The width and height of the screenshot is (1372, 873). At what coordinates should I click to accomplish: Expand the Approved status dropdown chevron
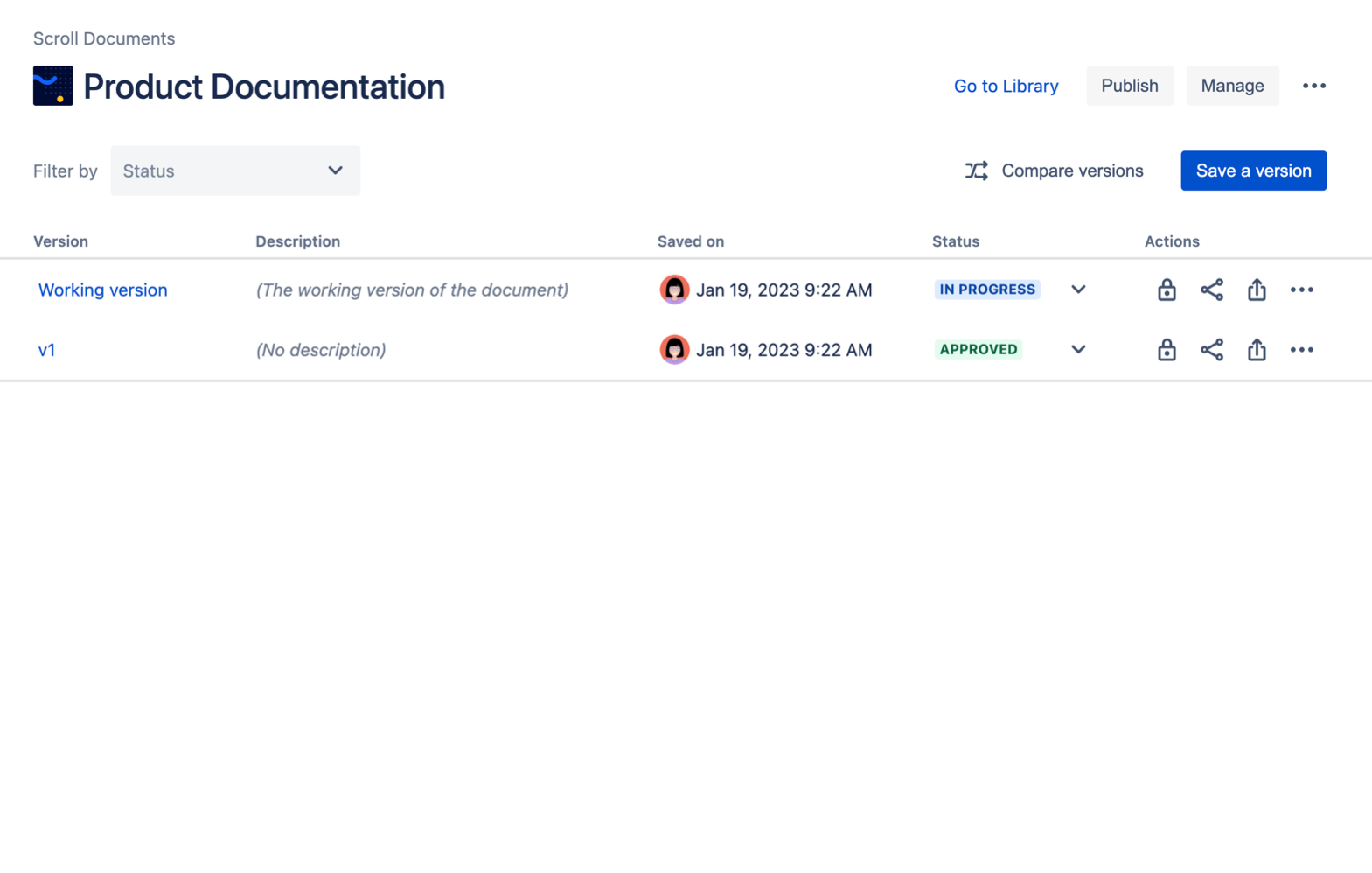(1078, 350)
